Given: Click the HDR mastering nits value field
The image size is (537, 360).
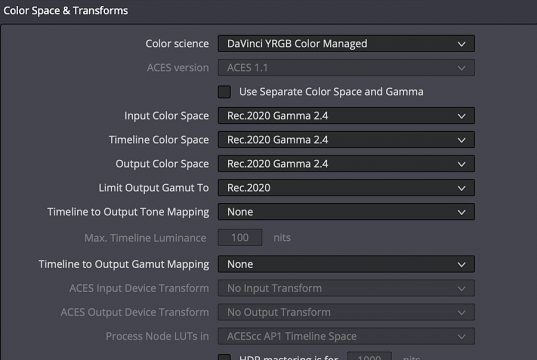Looking at the screenshot, I should click(x=370, y=356).
